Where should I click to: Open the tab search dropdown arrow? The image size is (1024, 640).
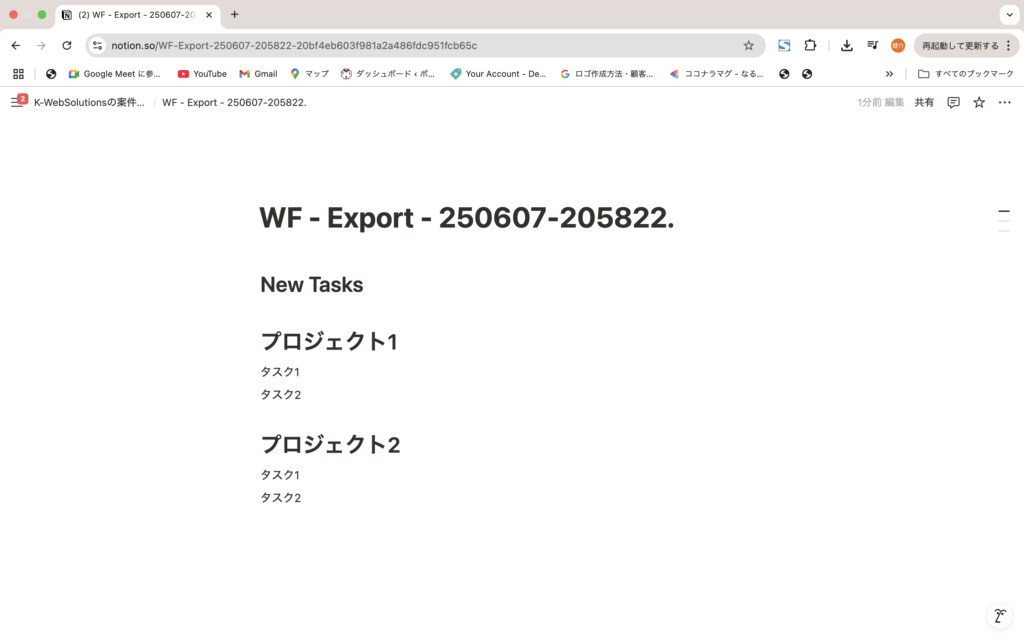[x=1007, y=15]
